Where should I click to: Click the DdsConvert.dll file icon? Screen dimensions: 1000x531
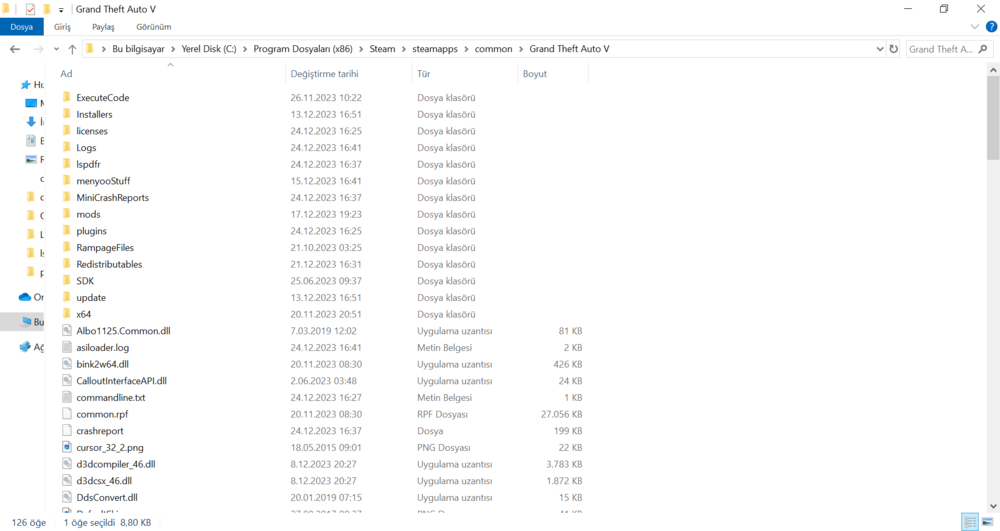pos(66,497)
